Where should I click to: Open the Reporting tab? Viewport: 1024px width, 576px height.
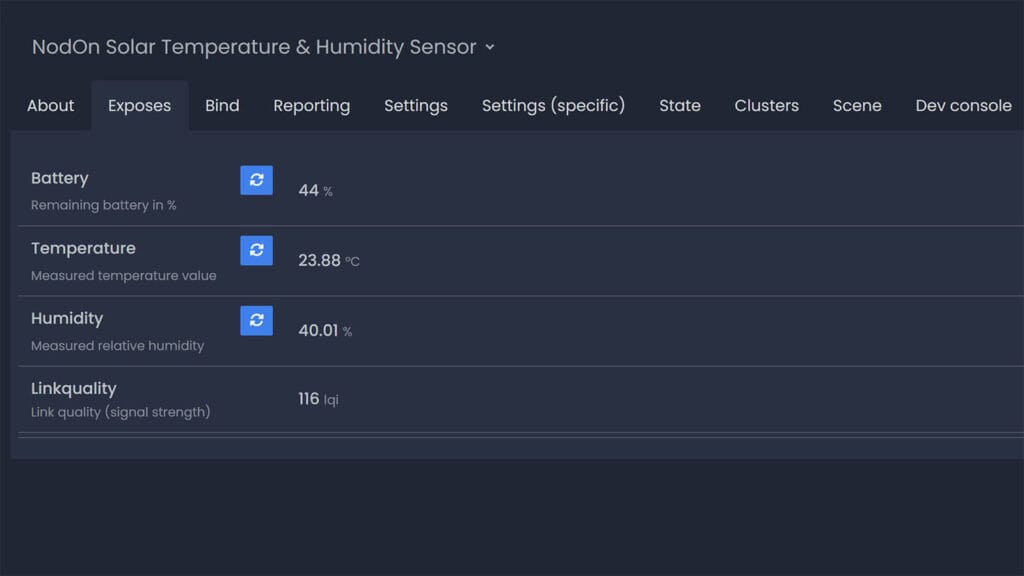(x=311, y=105)
